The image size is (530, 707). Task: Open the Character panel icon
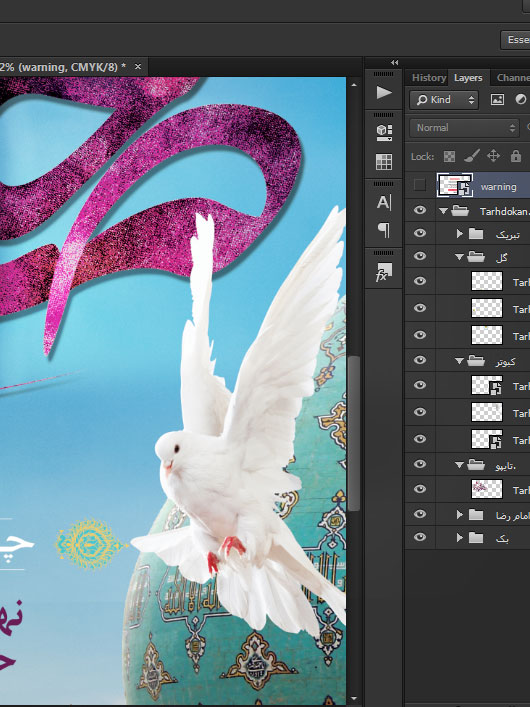[384, 202]
